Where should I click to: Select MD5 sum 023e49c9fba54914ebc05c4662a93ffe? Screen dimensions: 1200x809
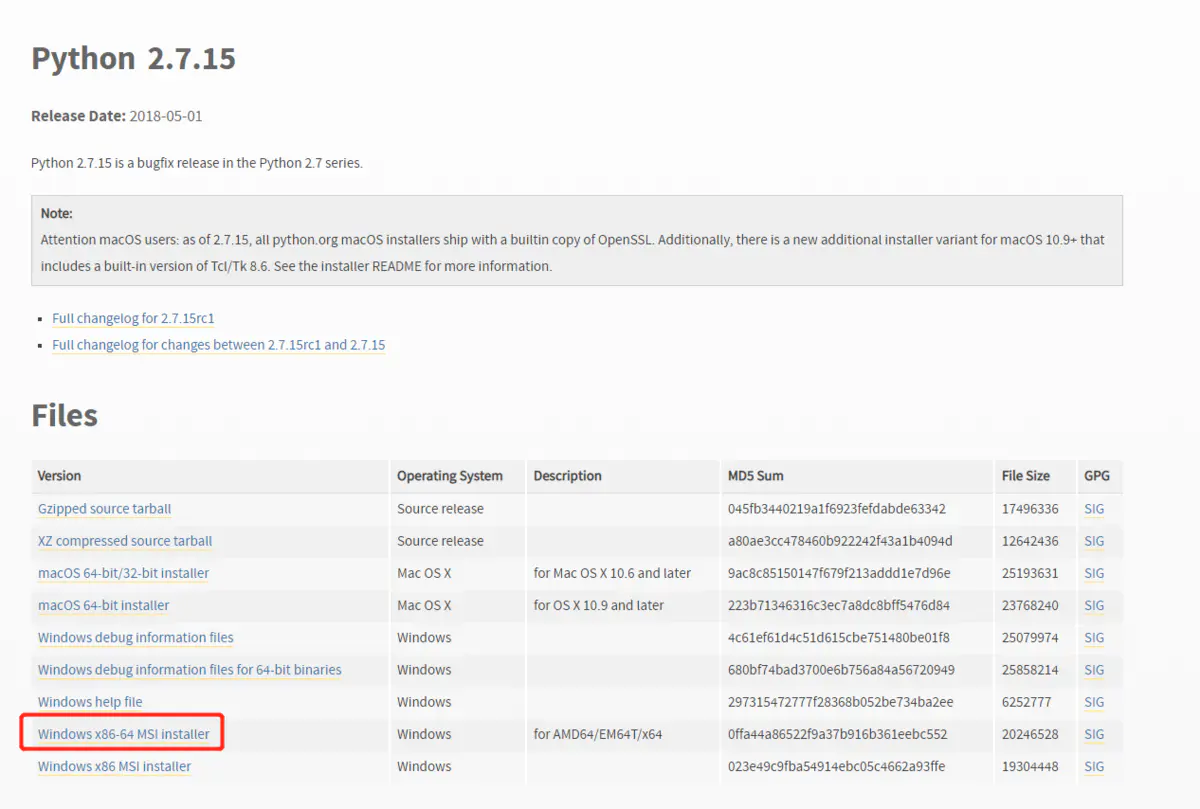click(x=836, y=766)
